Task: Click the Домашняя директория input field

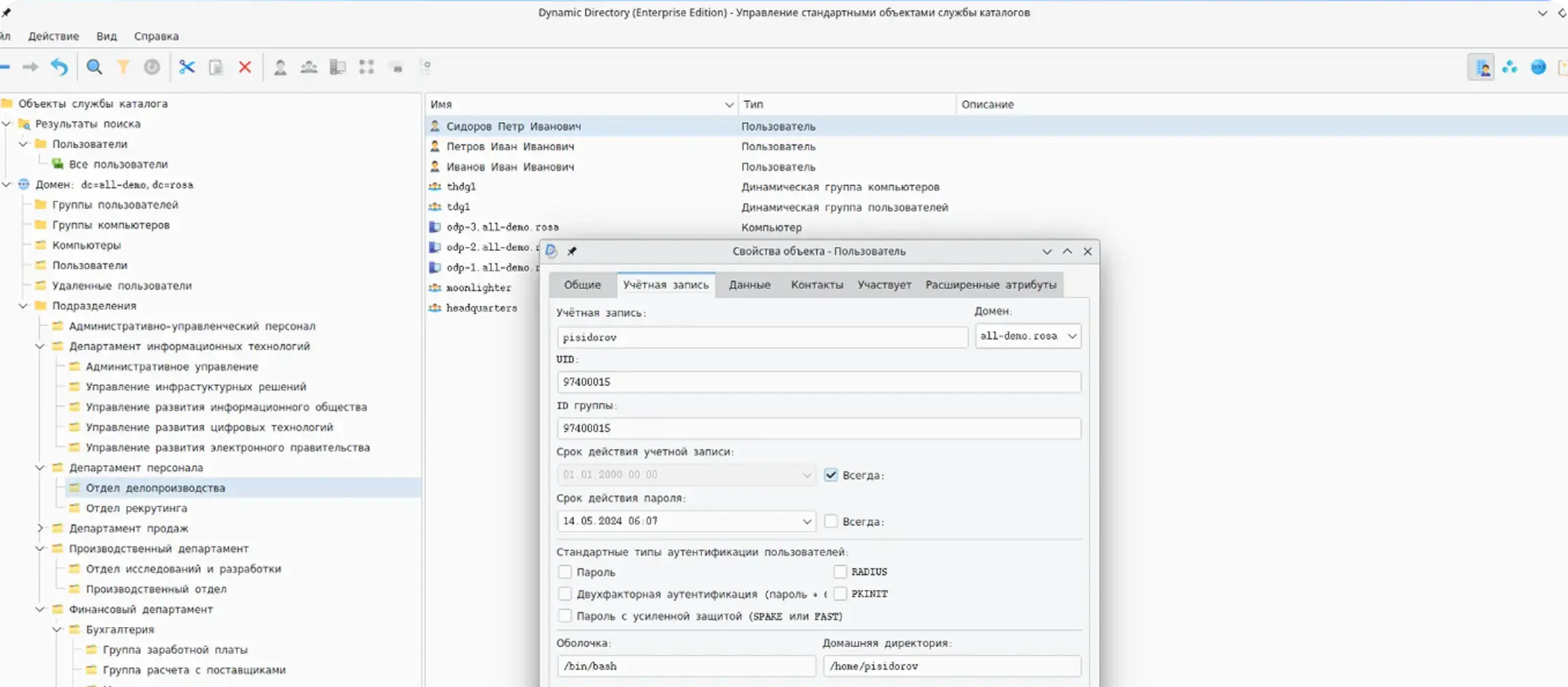Action: pyautogui.click(x=952, y=666)
